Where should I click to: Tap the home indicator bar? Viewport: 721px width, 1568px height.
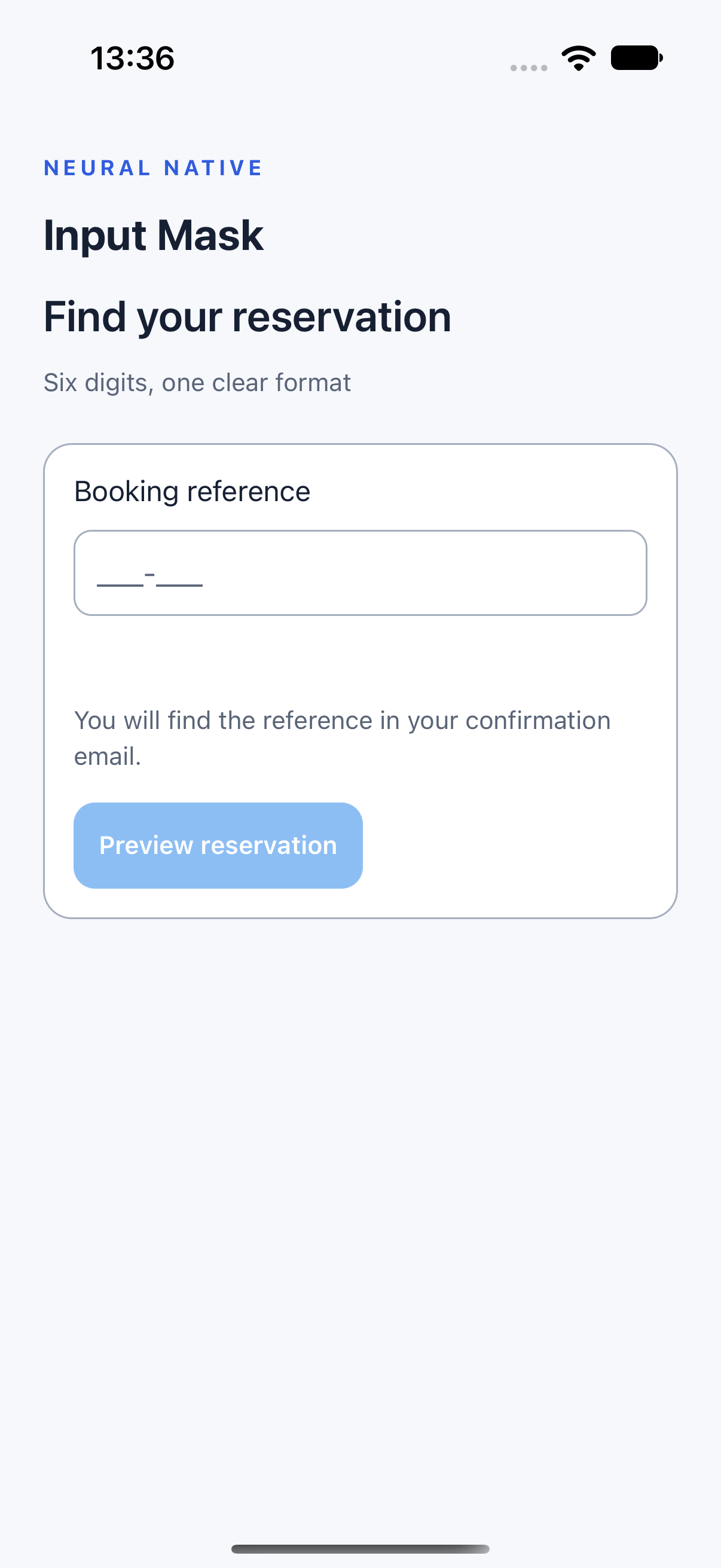tap(360, 1548)
